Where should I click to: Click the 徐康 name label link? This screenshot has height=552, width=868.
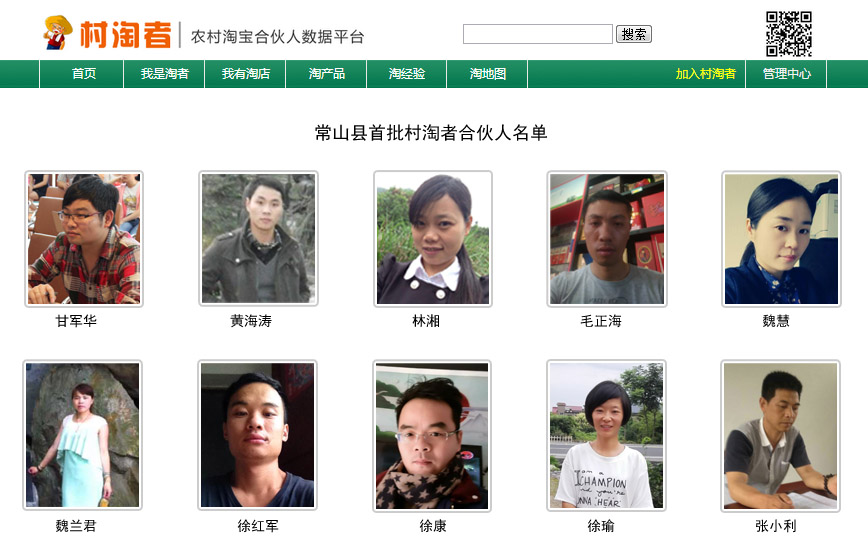tap(432, 526)
